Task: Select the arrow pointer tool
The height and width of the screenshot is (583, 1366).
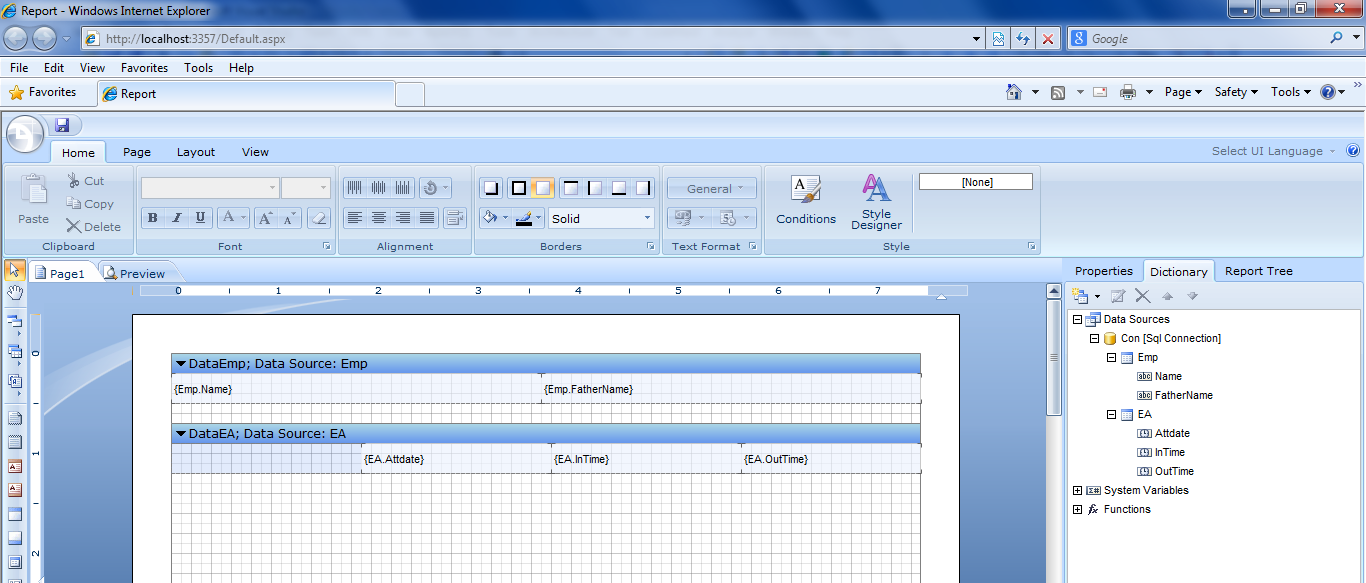Action: click(15, 270)
